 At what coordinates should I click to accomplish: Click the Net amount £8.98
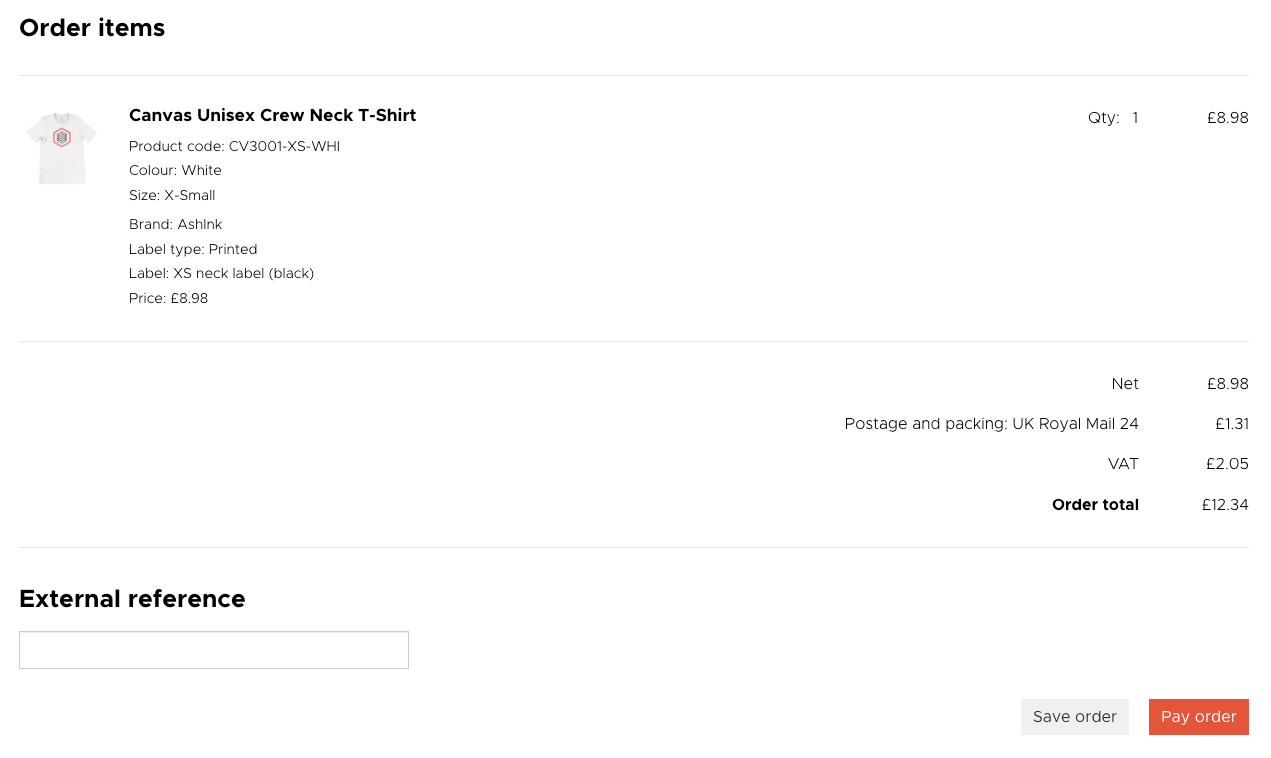pos(1227,384)
